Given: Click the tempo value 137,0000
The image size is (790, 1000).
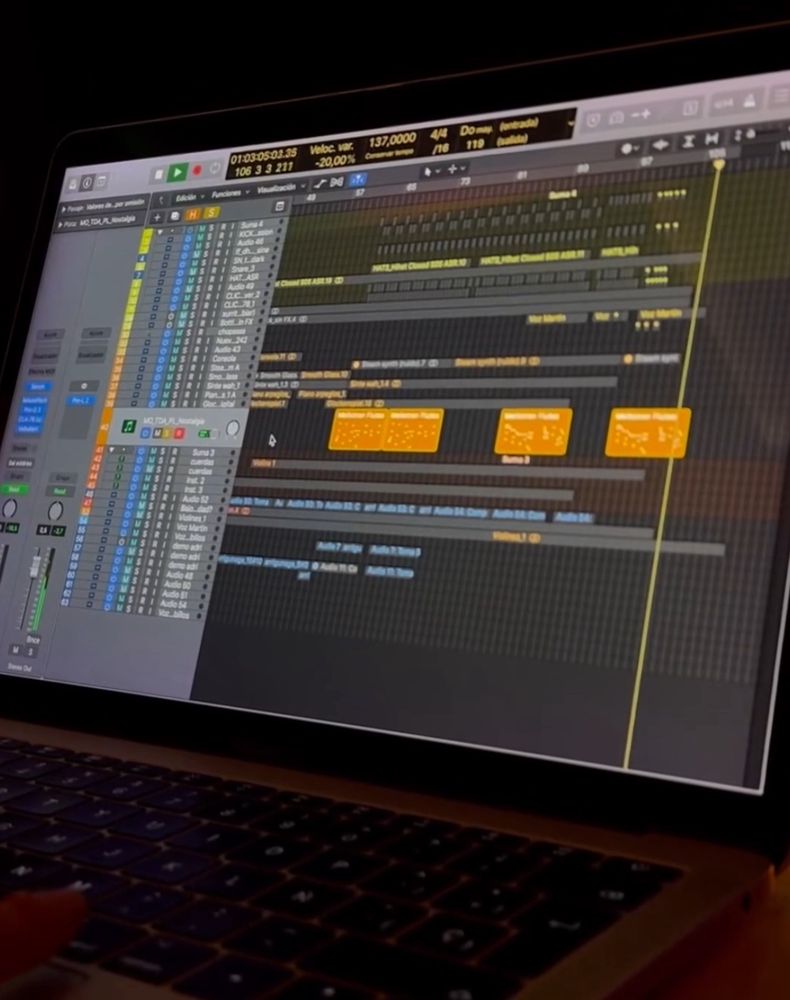Looking at the screenshot, I should click(x=392, y=139).
